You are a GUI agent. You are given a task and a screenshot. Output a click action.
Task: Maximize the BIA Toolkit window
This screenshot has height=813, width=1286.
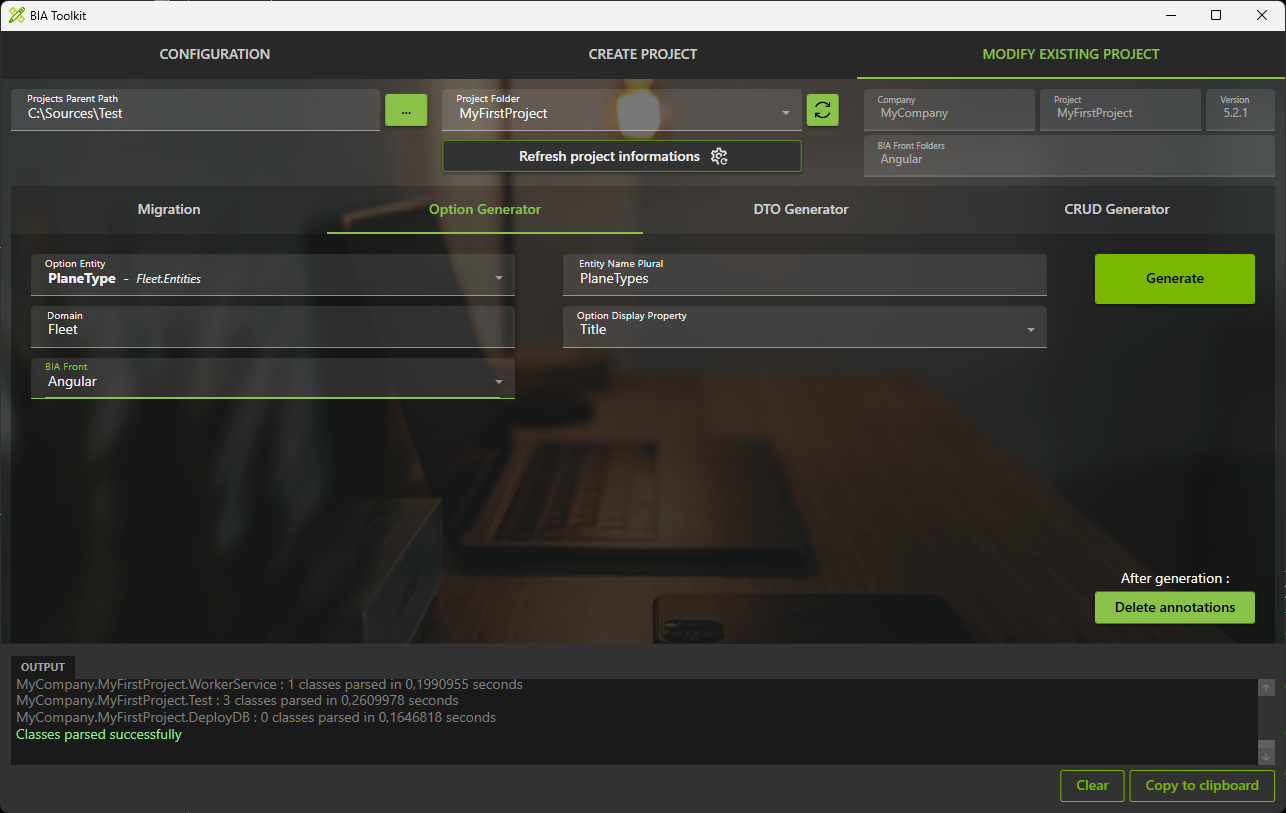(x=1216, y=15)
